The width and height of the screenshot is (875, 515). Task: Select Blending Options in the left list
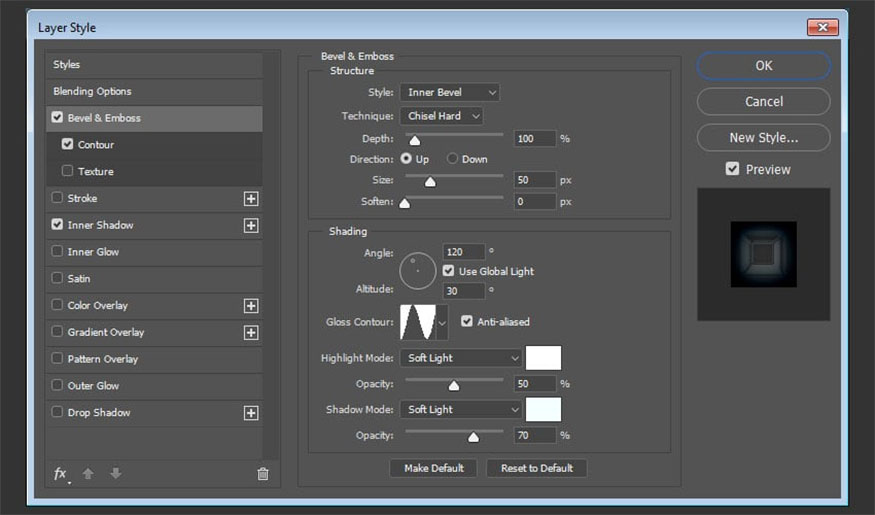(92, 91)
